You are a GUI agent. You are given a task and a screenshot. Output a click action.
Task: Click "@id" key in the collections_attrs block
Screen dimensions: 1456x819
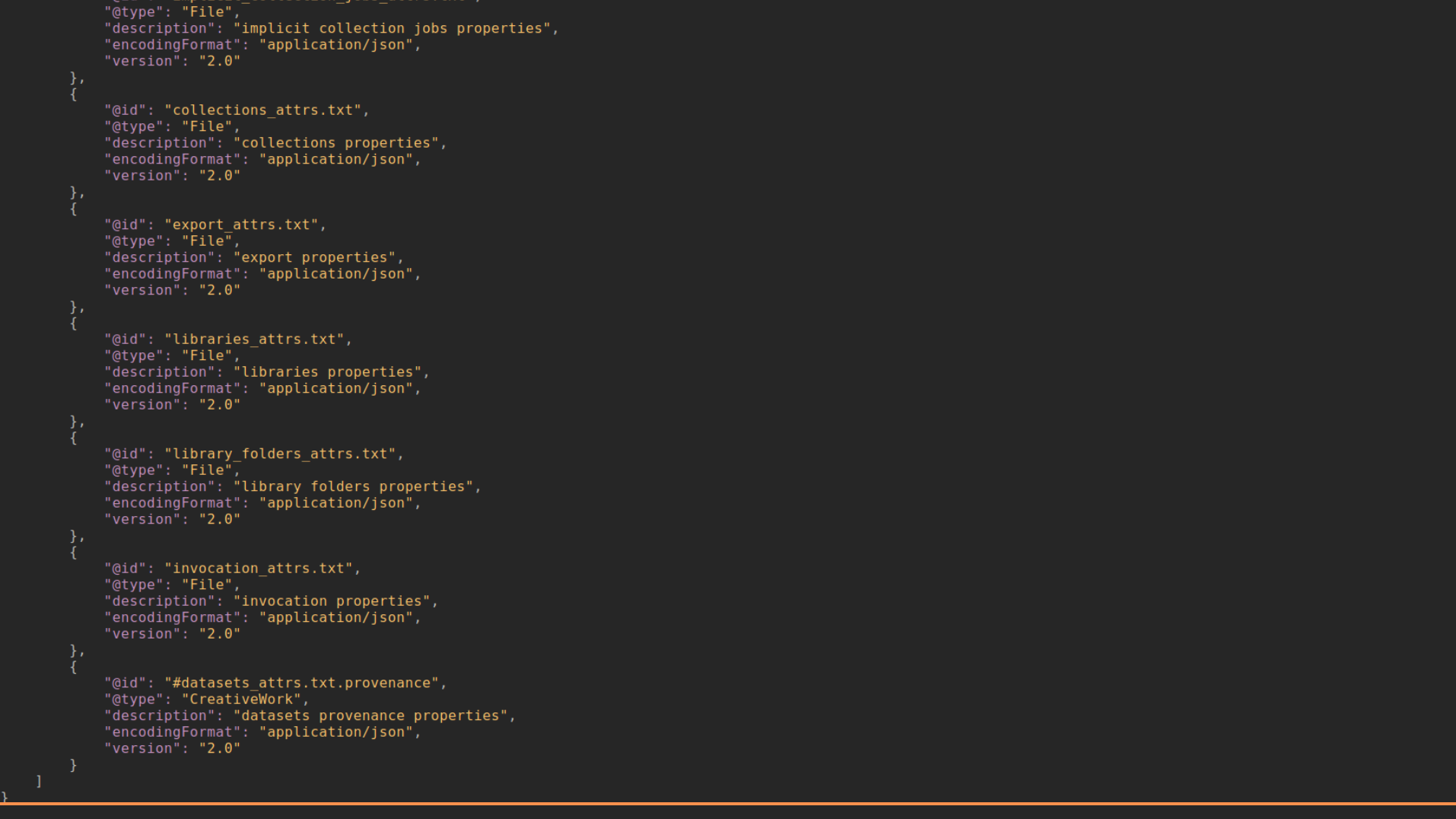pos(126,110)
